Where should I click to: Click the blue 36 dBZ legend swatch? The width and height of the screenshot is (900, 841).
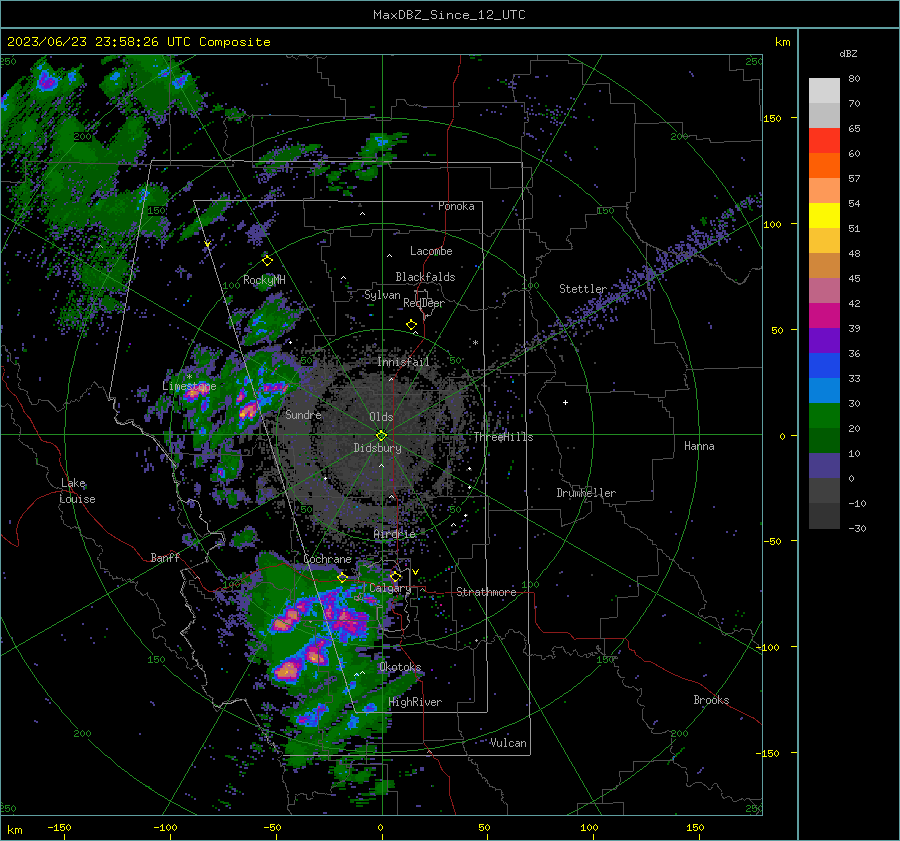tap(824, 365)
